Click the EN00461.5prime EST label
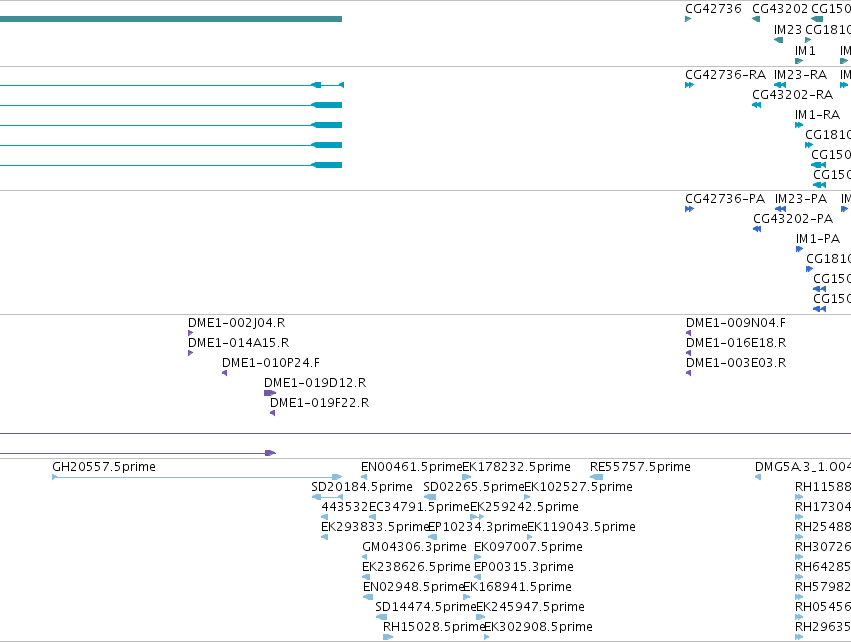851x642 pixels. 411,467
